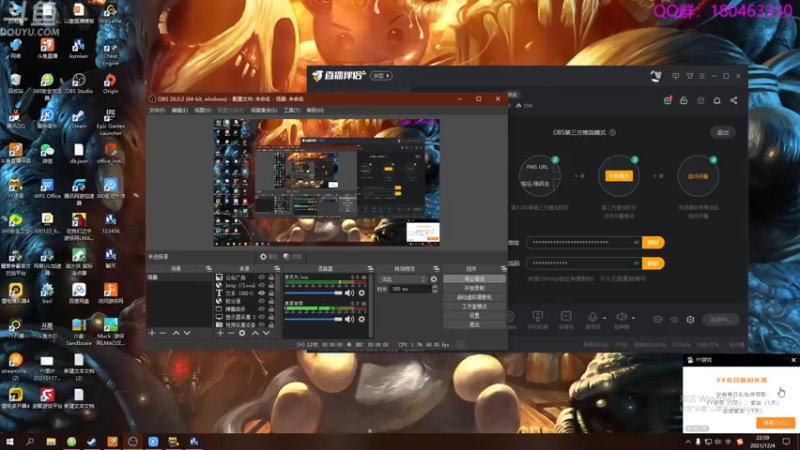800x450 pixels.
Task: Pop out the scene transitions dock panel
Action: [436, 268]
